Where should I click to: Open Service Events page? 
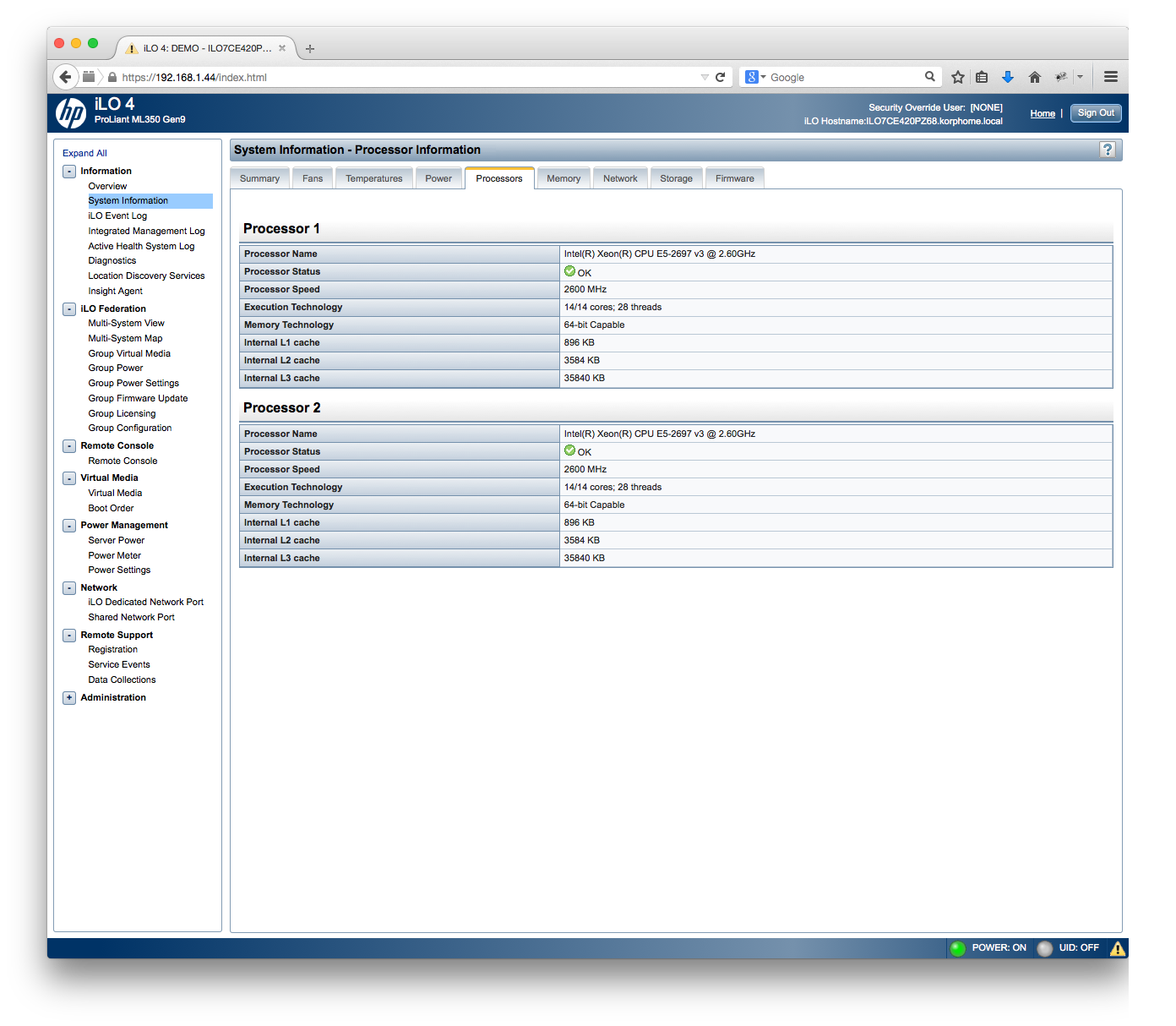pos(119,664)
